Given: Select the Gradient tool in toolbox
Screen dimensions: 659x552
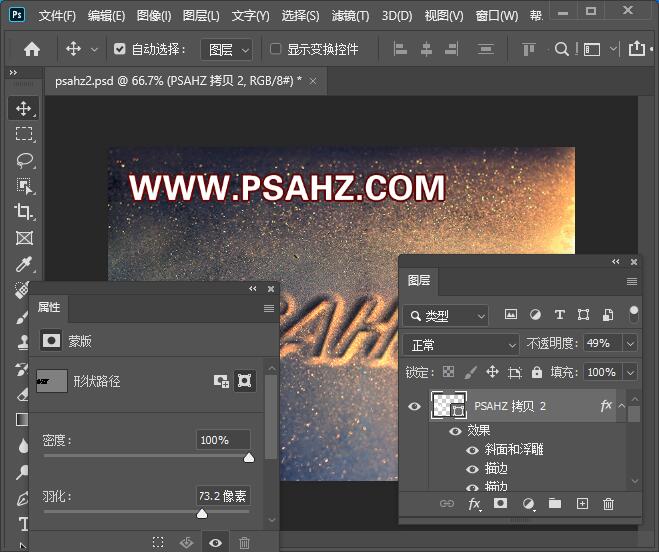Looking at the screenshot, I should (x=22, y=420).
